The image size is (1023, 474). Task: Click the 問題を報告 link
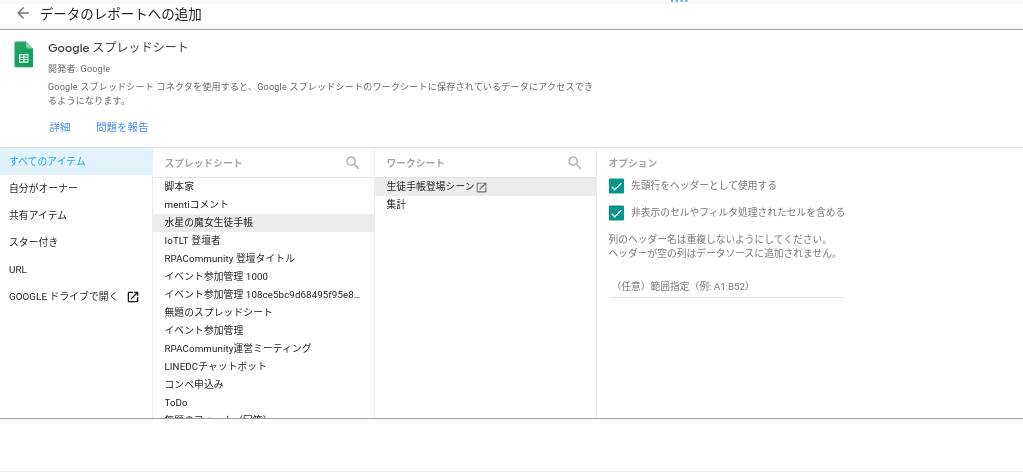coord(122,127)
